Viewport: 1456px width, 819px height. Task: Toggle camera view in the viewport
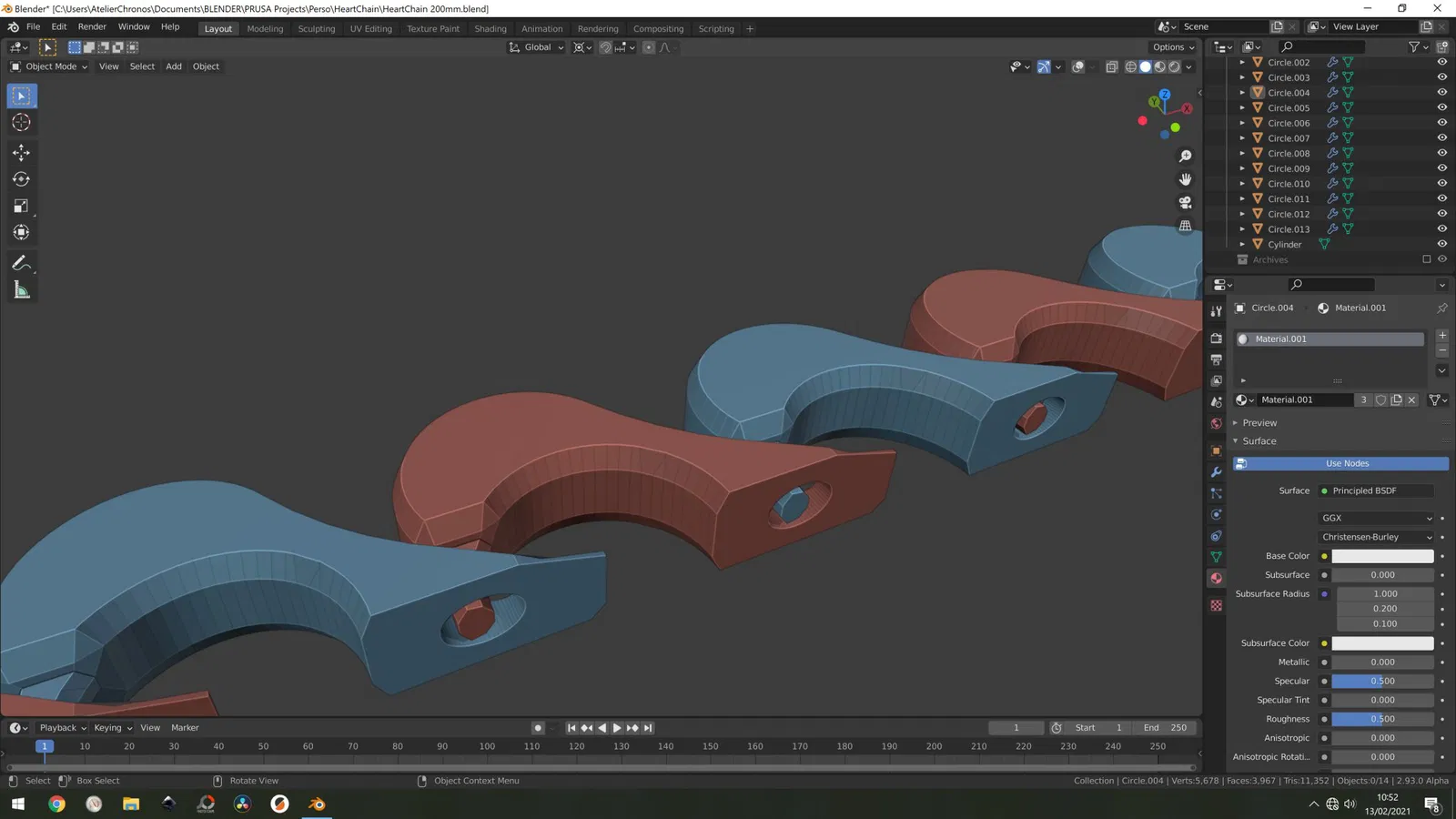[1185, 202]
